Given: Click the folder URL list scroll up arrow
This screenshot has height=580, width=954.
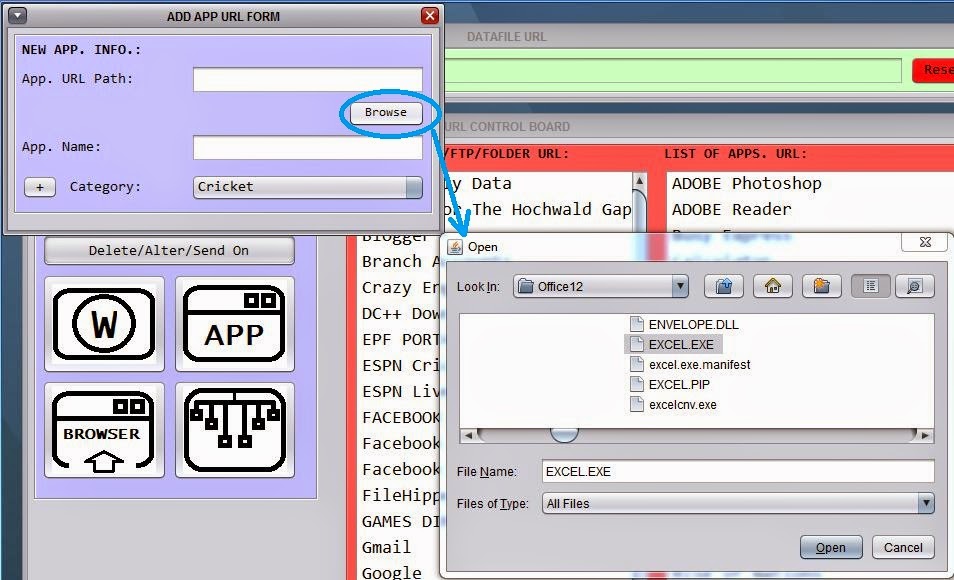Looking at the screenshot, I should [x=639, y=181].
